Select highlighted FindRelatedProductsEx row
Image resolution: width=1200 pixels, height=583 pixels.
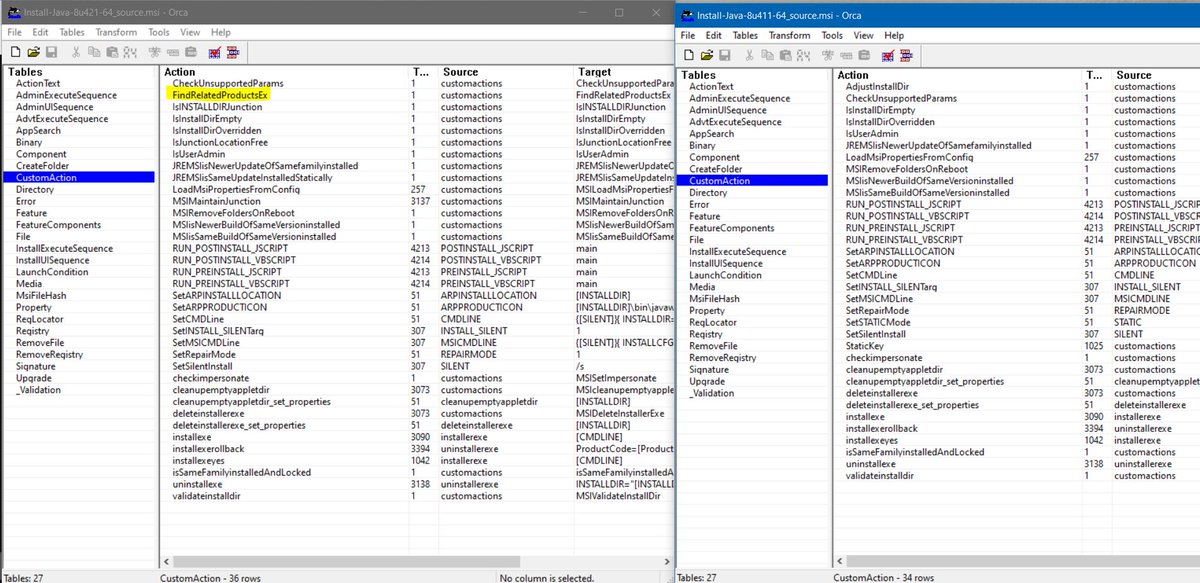[219, 95]
